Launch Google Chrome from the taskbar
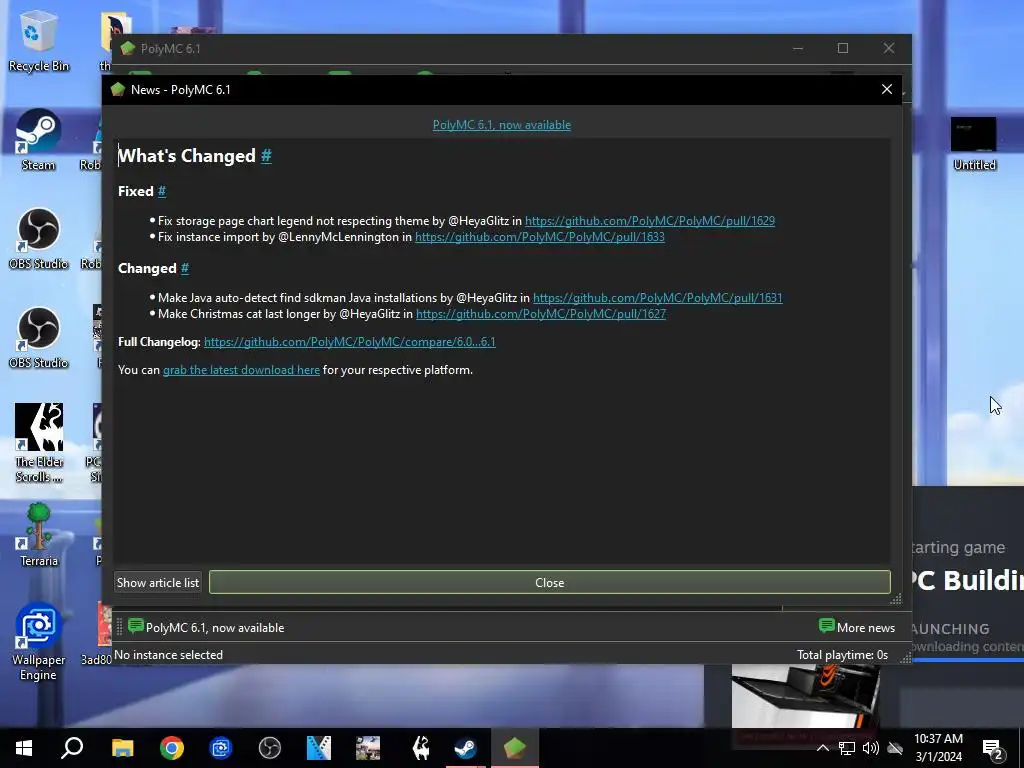The width and height of the screenshot is (1024, 768). point(172,748)
